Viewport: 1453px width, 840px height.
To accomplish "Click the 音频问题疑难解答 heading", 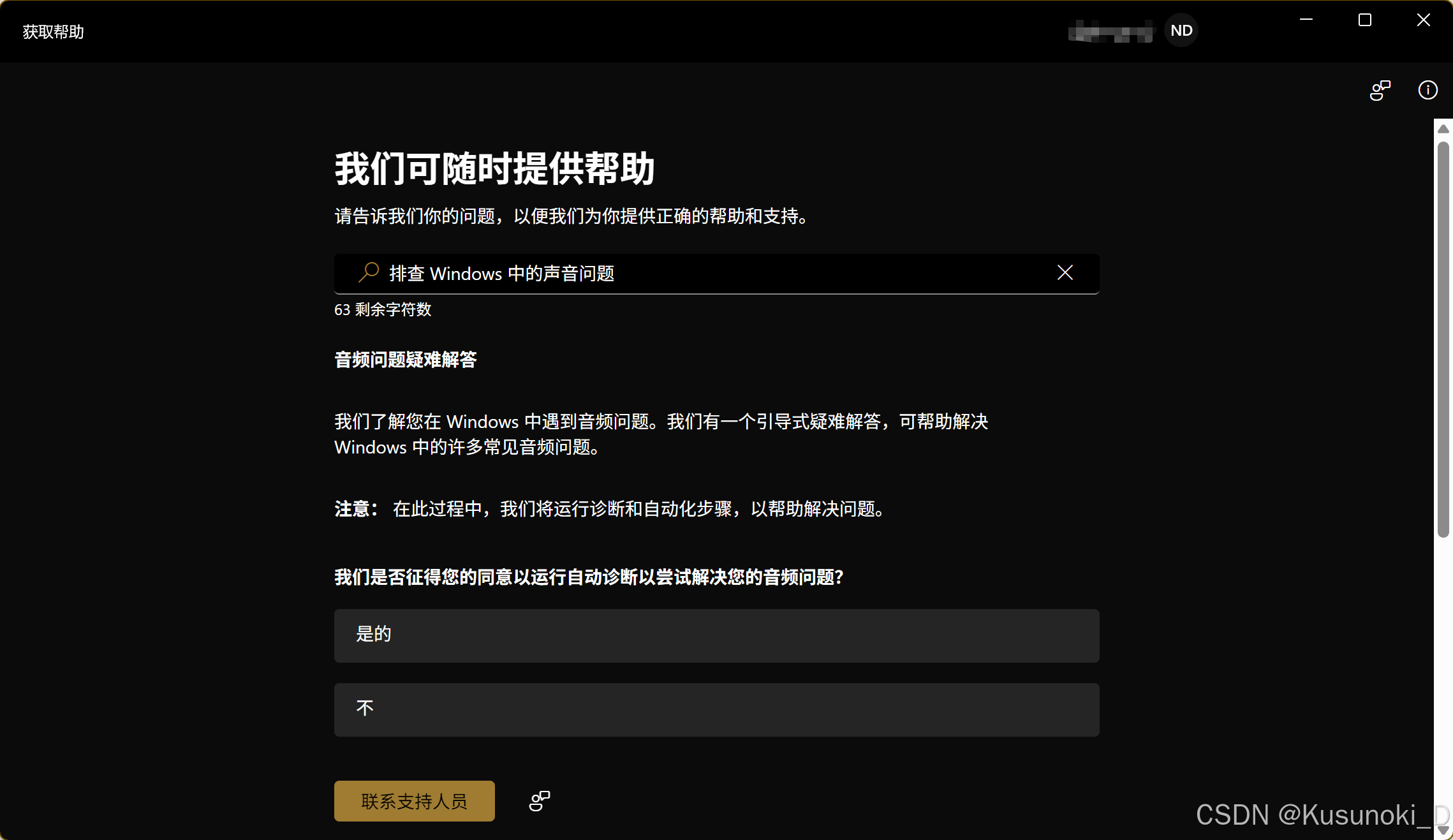I will pos(406,360).
